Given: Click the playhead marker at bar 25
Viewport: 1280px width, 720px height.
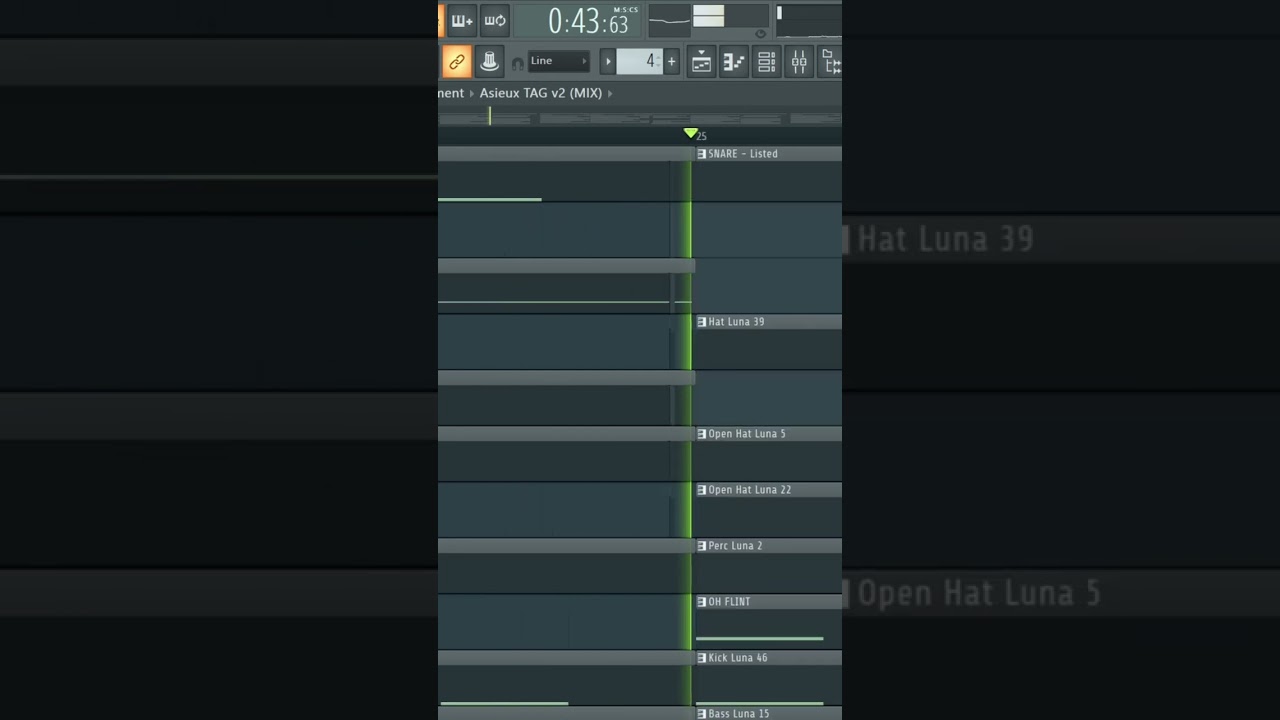Looking at the screenshot, I should 690,133.
